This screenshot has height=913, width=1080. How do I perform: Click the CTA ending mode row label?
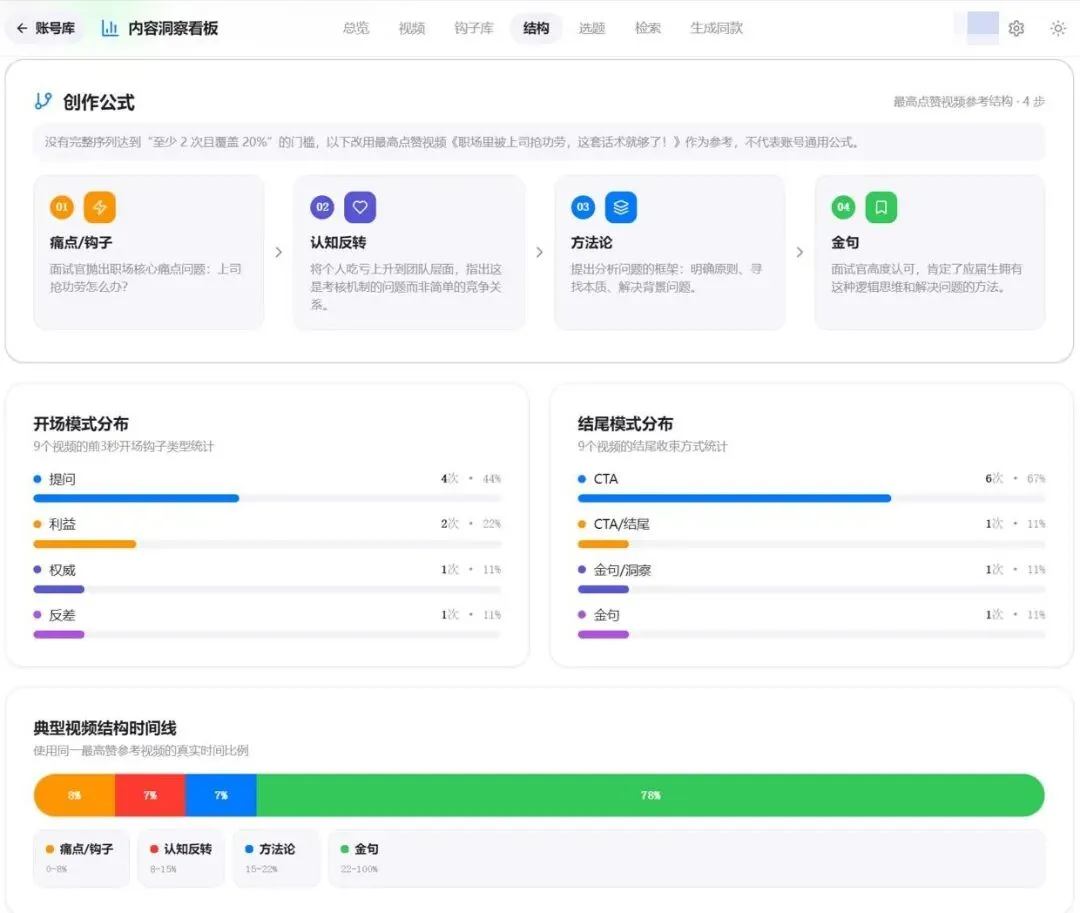(606, 479)
